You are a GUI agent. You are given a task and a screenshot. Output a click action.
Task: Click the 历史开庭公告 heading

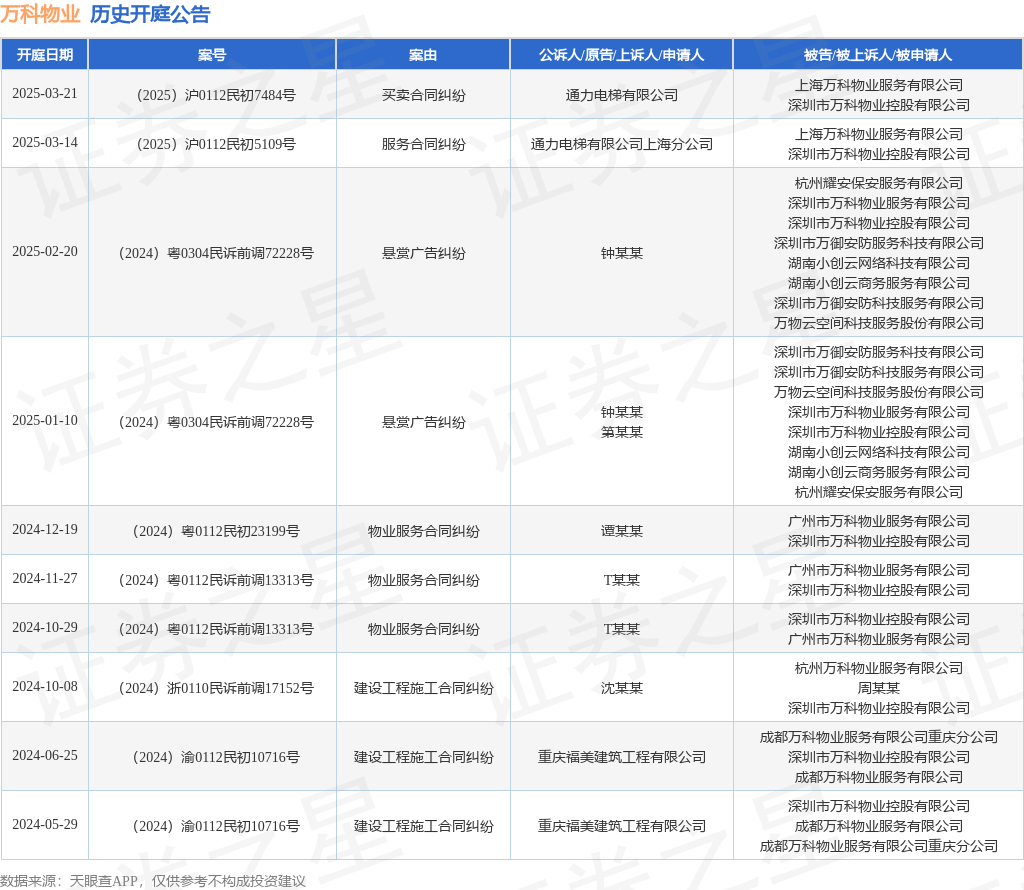(150, 14)
